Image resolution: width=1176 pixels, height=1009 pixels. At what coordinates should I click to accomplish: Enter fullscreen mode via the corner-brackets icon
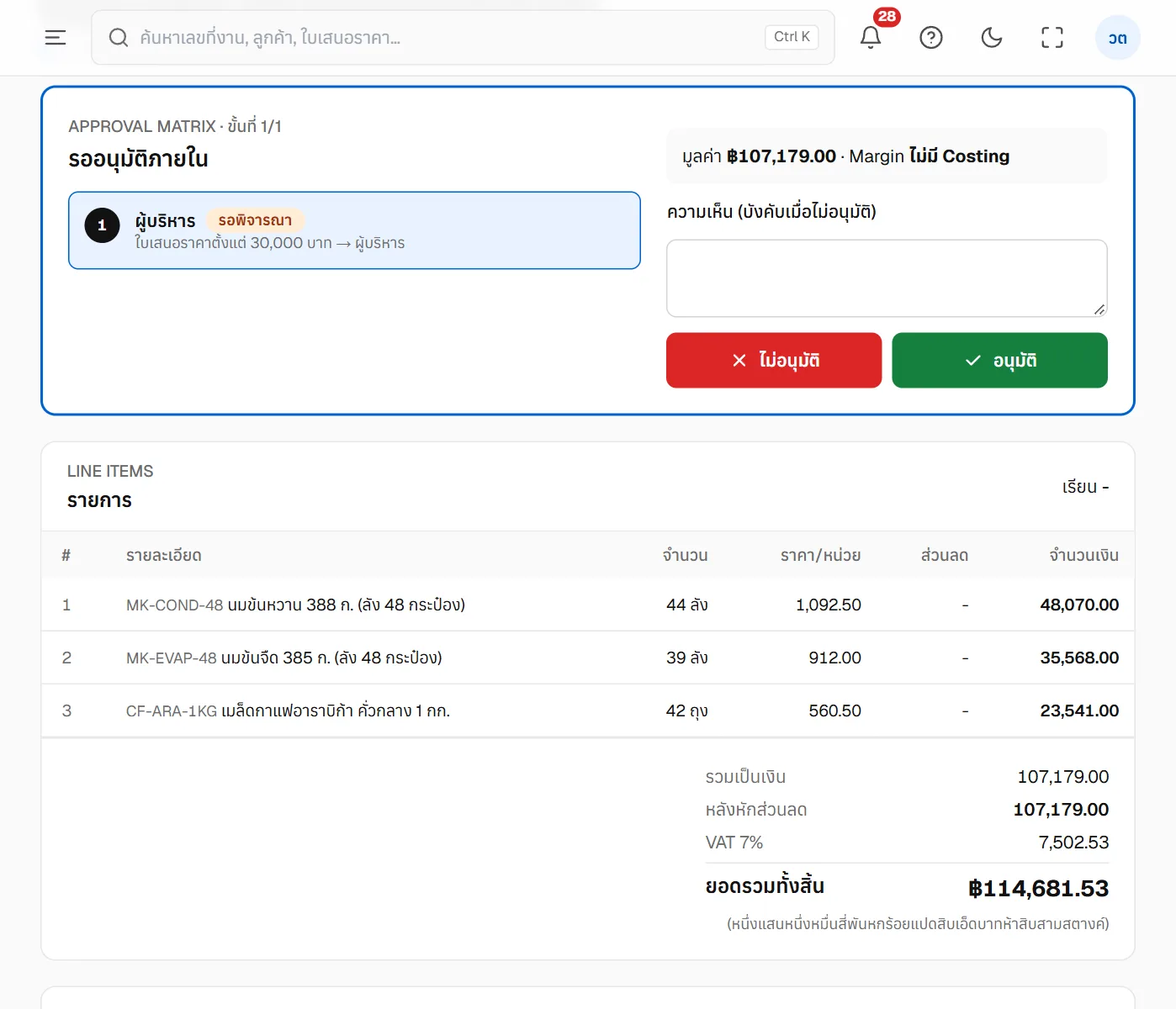coord(1052,37)
